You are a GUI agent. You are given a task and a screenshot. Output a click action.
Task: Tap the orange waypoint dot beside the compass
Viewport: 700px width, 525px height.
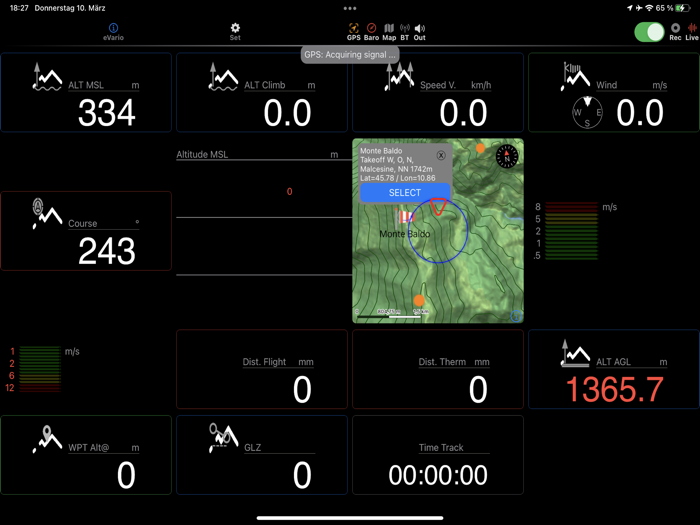(x=480, y=148)
